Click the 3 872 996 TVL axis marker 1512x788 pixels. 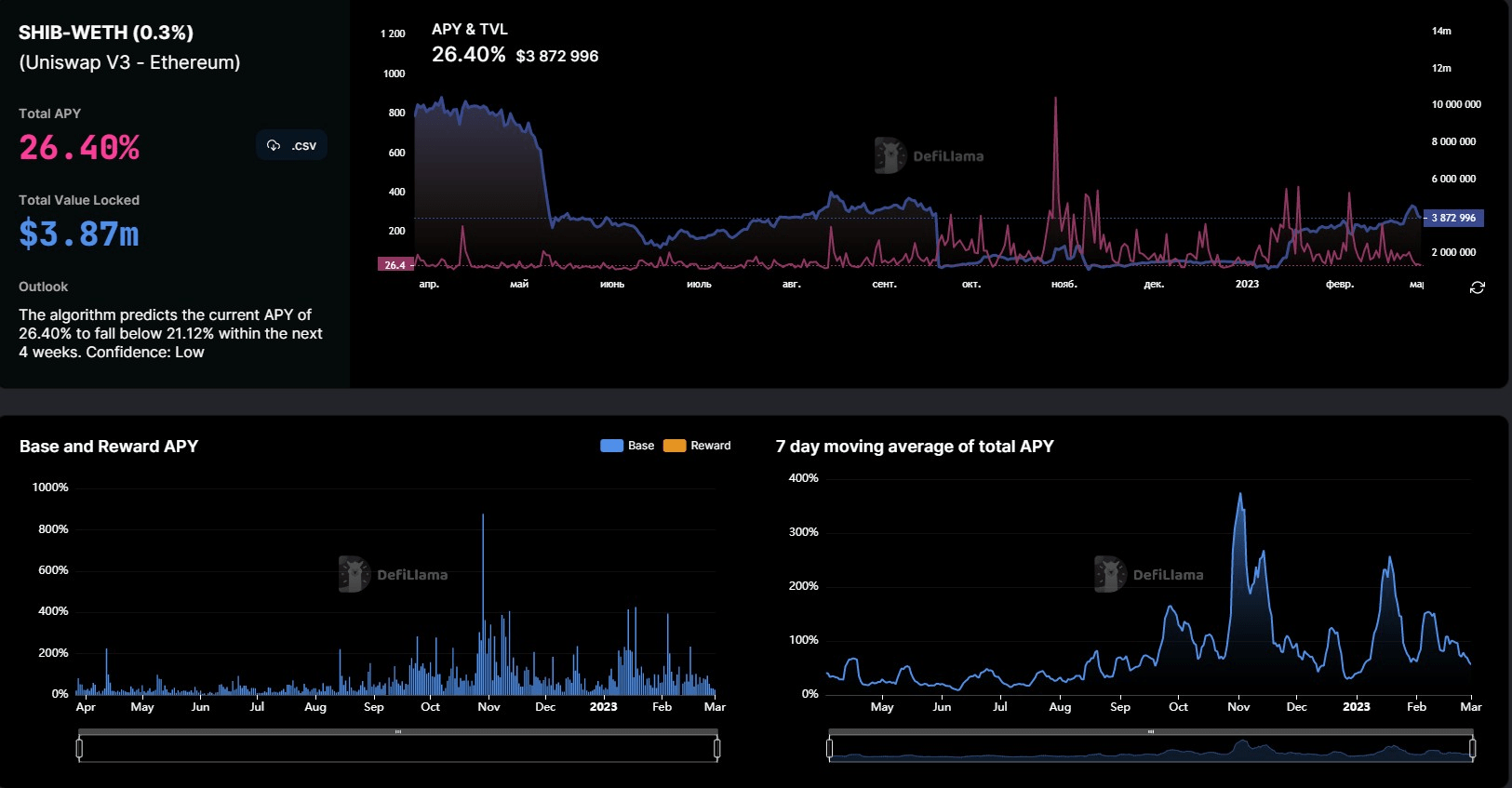(x=1453, y=218)
